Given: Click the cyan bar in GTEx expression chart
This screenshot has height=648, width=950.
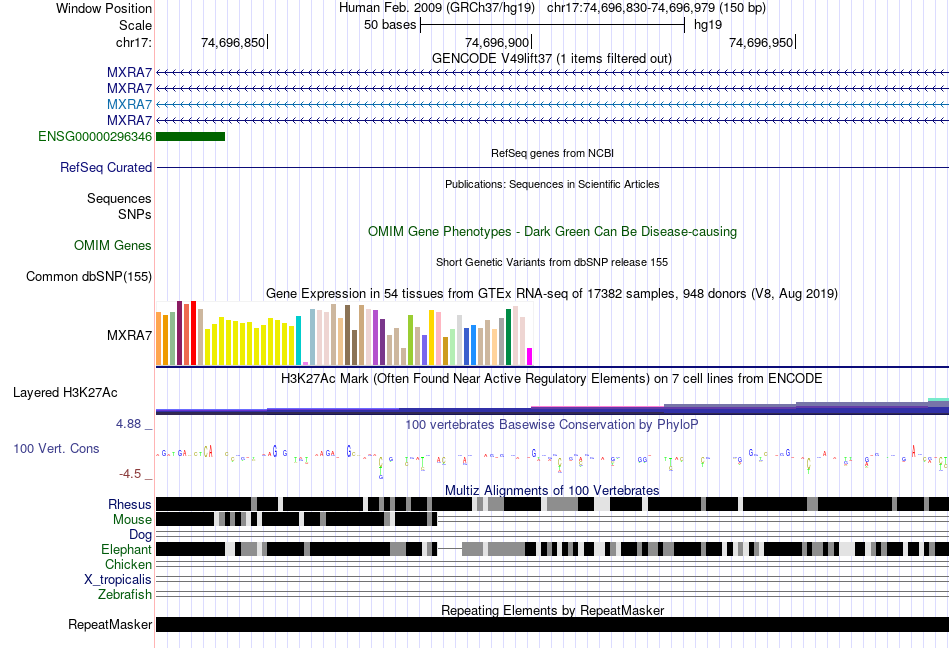Looking at the screenshot, I should click(298, 340).
